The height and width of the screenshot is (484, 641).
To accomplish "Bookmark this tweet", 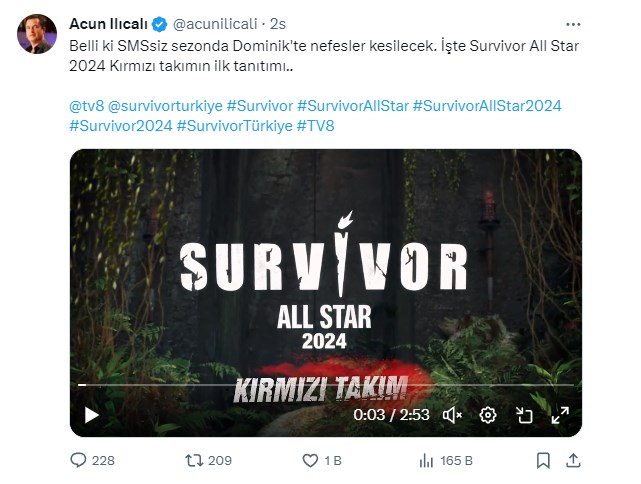I will point(543,461).
